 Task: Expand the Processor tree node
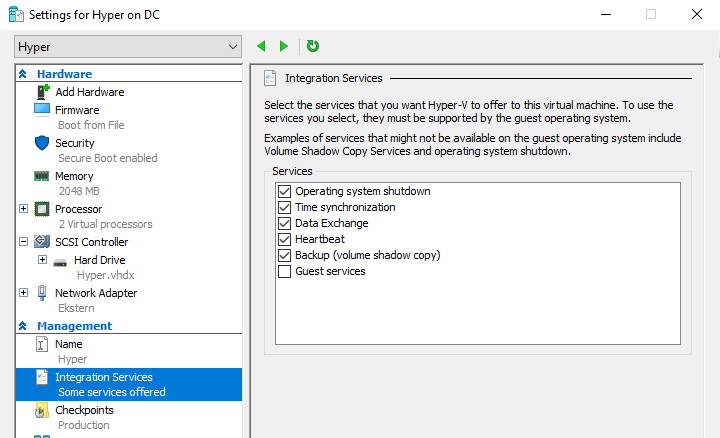23,209
